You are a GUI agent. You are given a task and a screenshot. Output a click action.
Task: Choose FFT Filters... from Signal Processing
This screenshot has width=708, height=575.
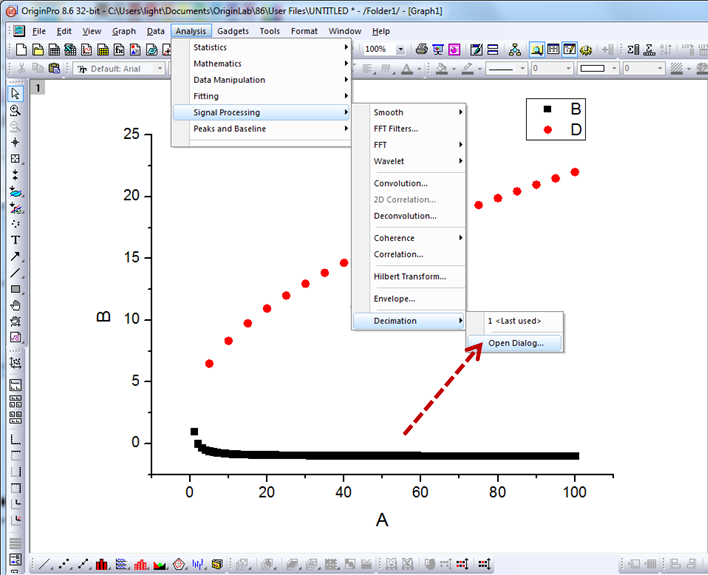pos(396,129)
